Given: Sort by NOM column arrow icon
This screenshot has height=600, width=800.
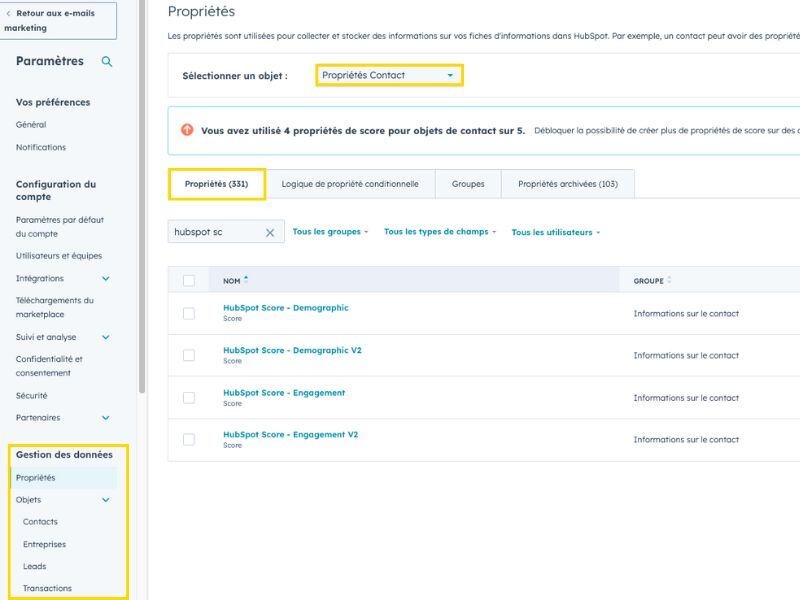Looking at the screenshot, I should pyautogui.click(x=246, y=280).
